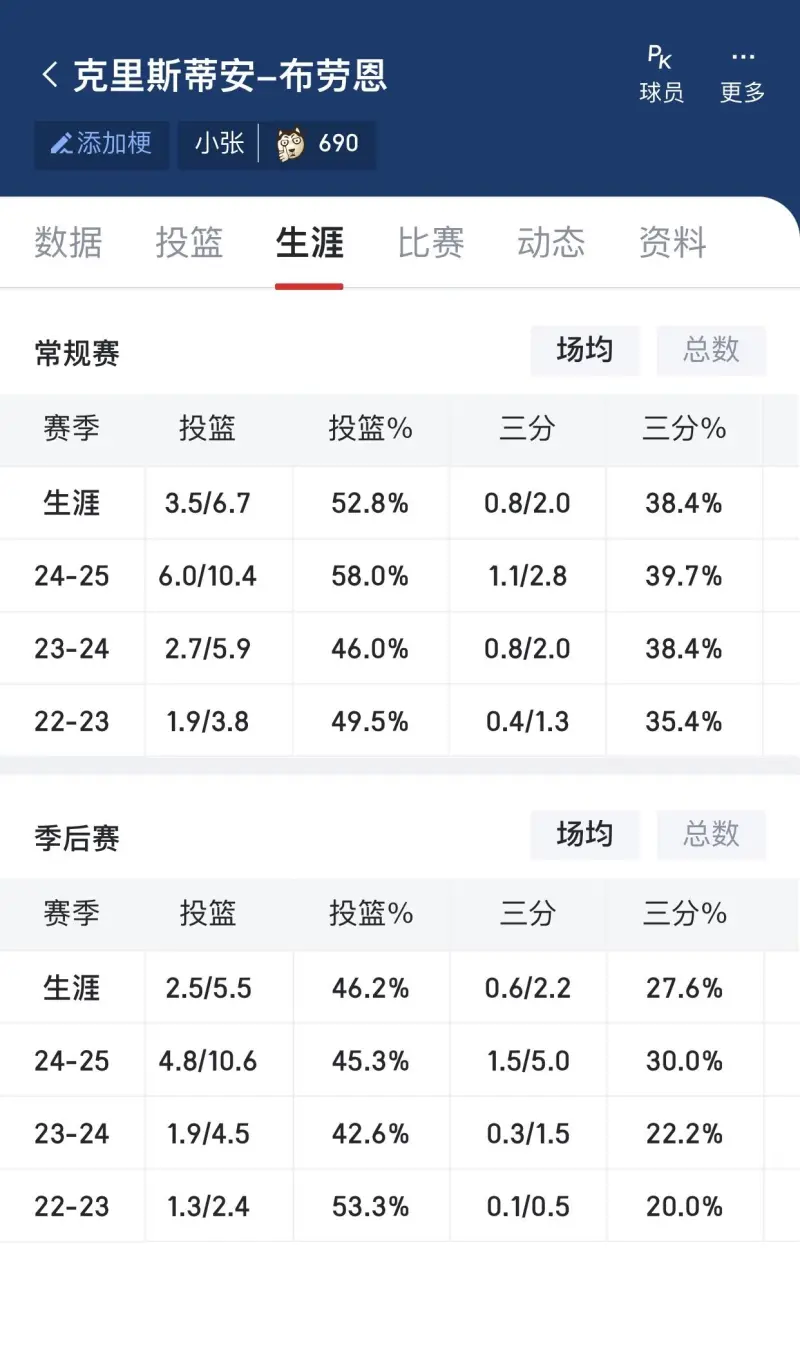Viewport: 800px width, 1356px height.
Task: Open the PK 球员 comparison icon
Action: pos(661,74)
